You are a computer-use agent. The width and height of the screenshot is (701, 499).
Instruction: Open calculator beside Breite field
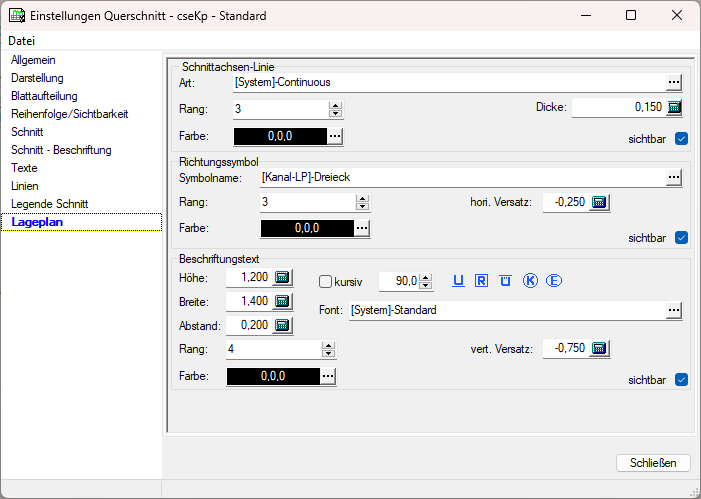coord(283,301)
